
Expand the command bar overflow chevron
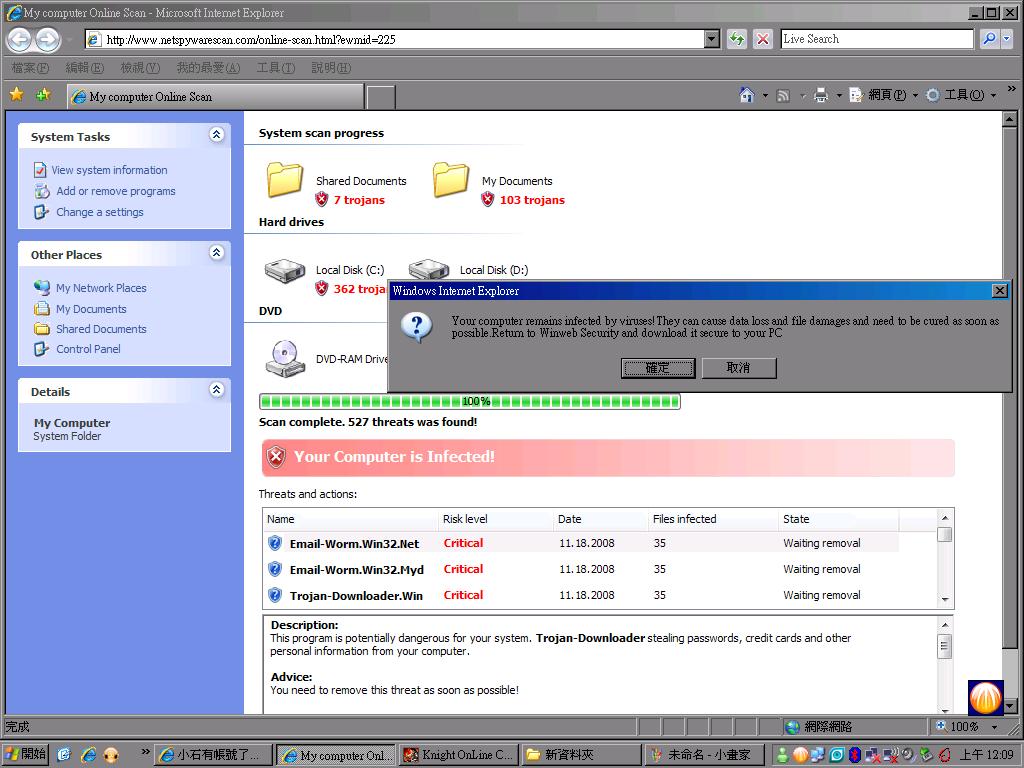(x=1012, y=89)
